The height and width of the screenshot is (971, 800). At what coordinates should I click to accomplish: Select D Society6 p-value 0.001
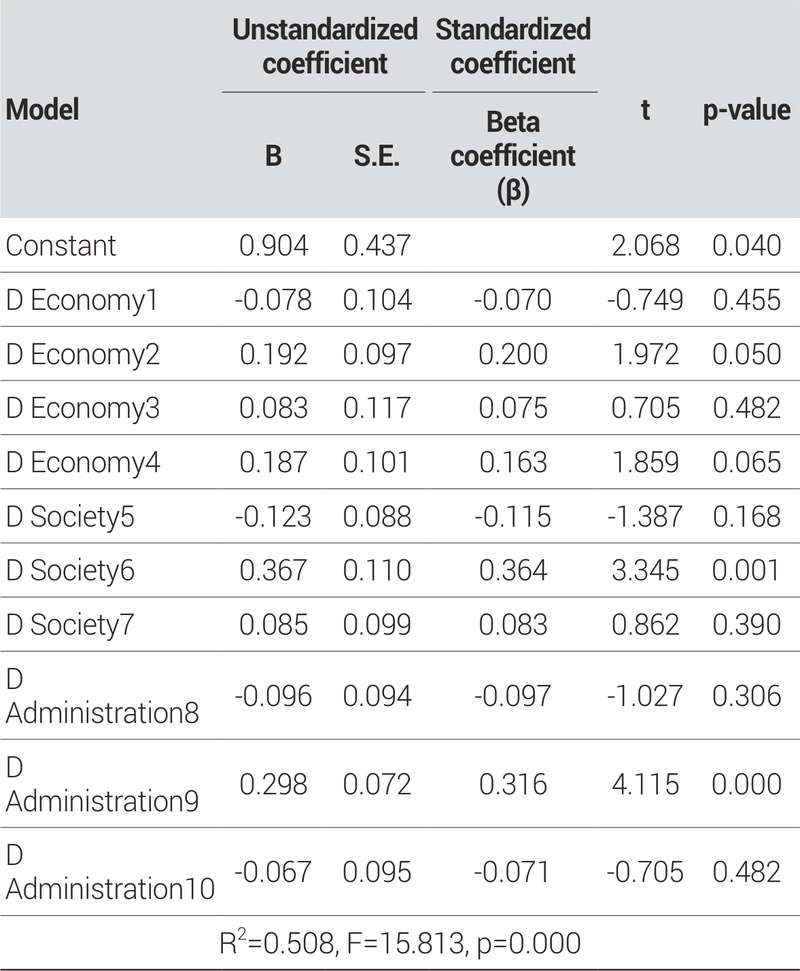coord(745,571)
